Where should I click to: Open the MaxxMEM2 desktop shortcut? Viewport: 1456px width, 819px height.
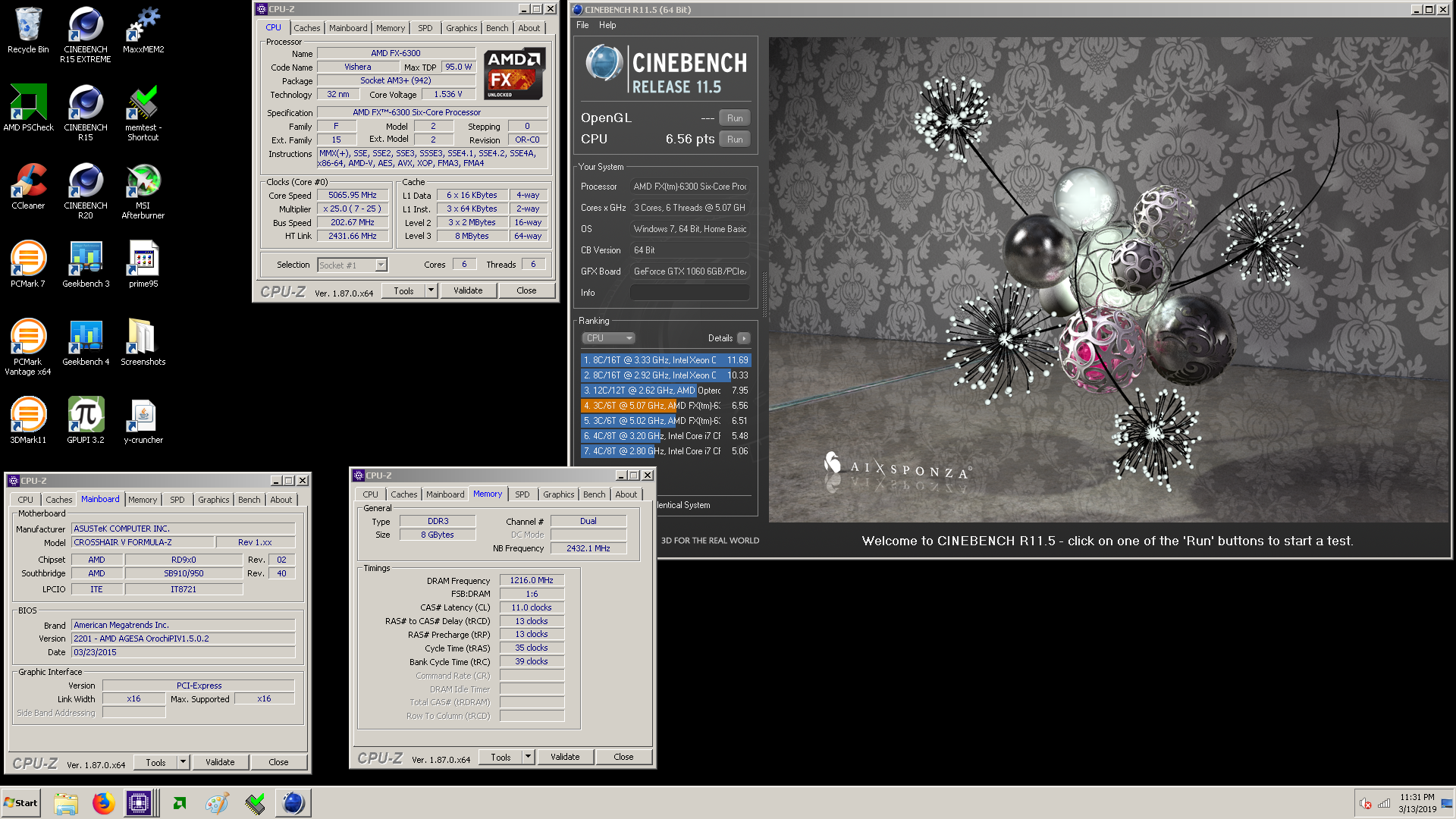tap(143, 30)
